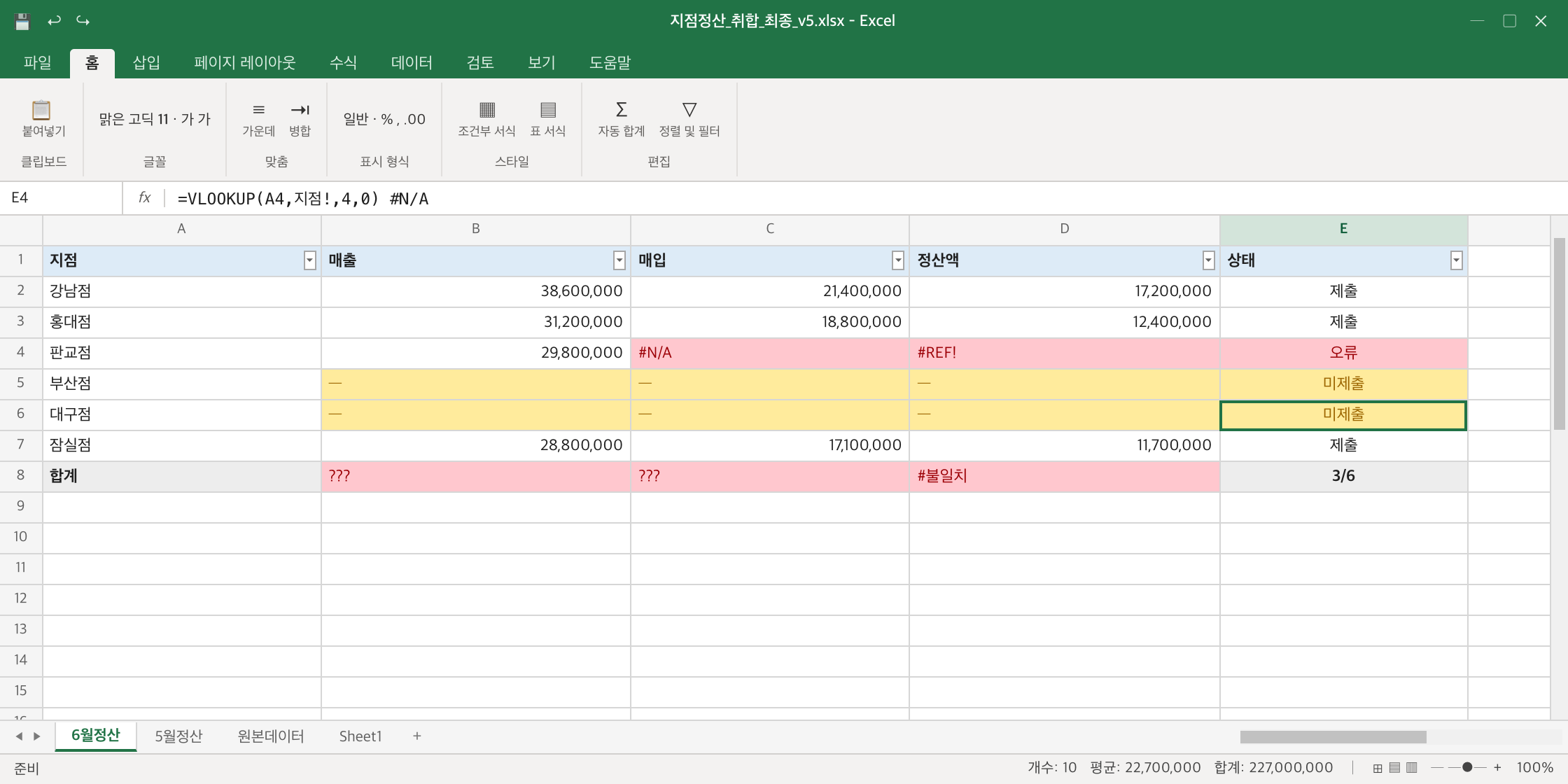Open the 매출 column filter dropdown
This screenshot has width=1568, height=784.
tap(619, 261)
